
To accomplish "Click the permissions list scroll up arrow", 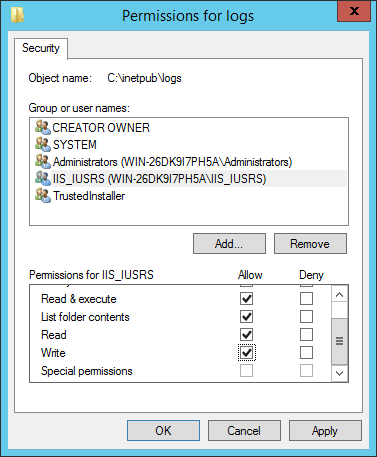I will click(340, 295).
